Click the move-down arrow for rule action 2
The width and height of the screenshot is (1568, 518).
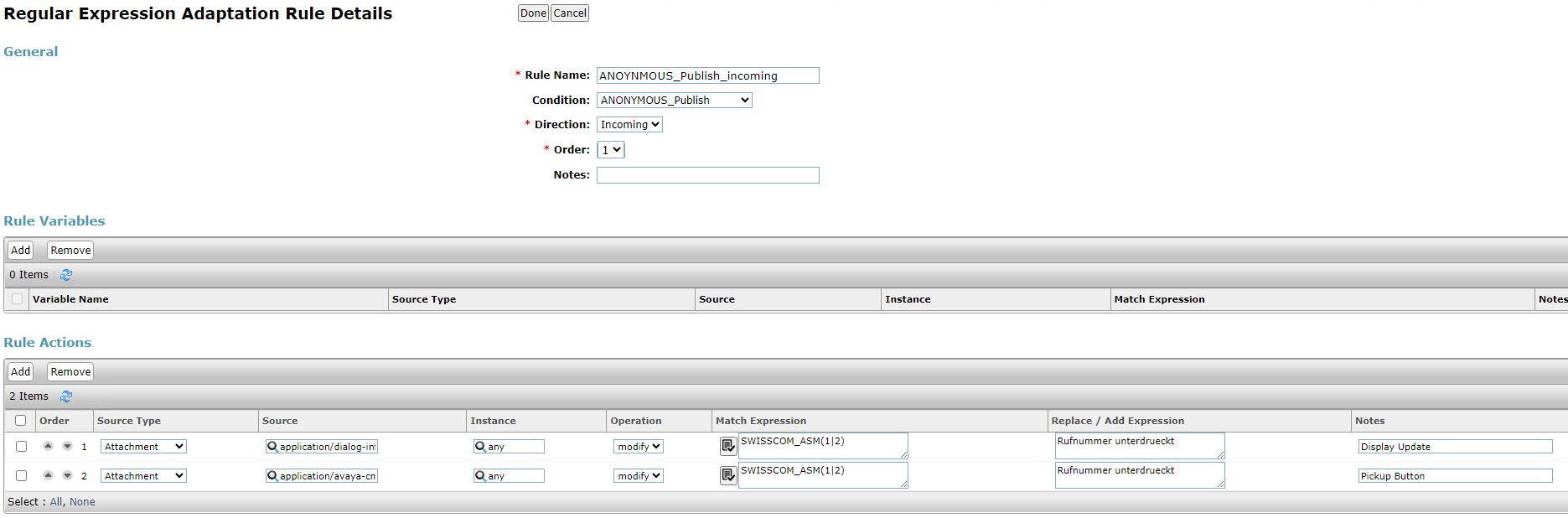pyautogui.click(x=67, y=475)
